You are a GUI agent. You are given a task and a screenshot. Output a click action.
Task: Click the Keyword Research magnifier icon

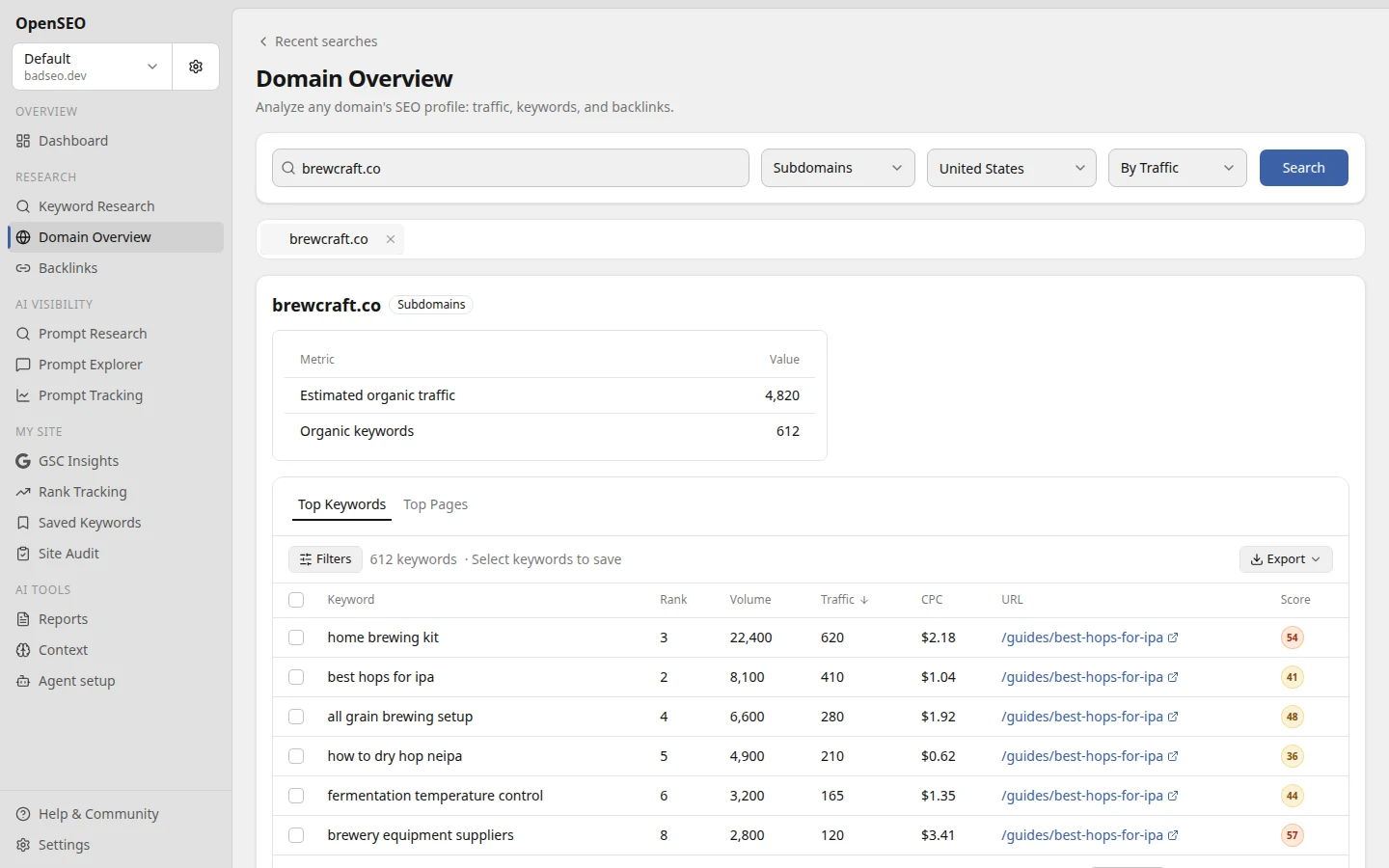(x=23, y=206)
